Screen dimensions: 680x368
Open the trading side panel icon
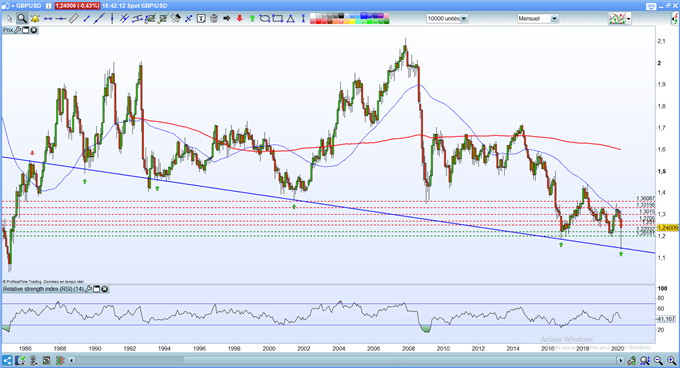[675, 19]
